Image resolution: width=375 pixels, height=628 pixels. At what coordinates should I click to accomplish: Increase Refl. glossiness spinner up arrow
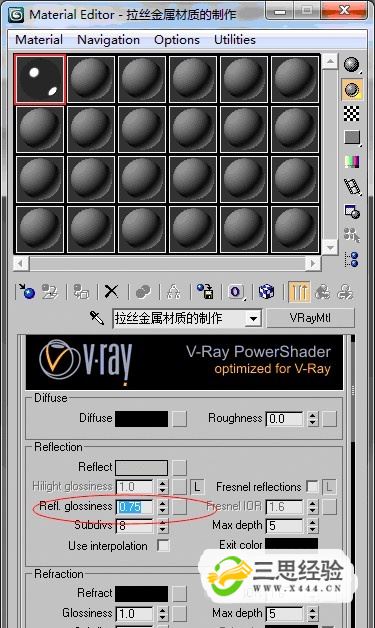pyautogui.click(x=162, y=503)
